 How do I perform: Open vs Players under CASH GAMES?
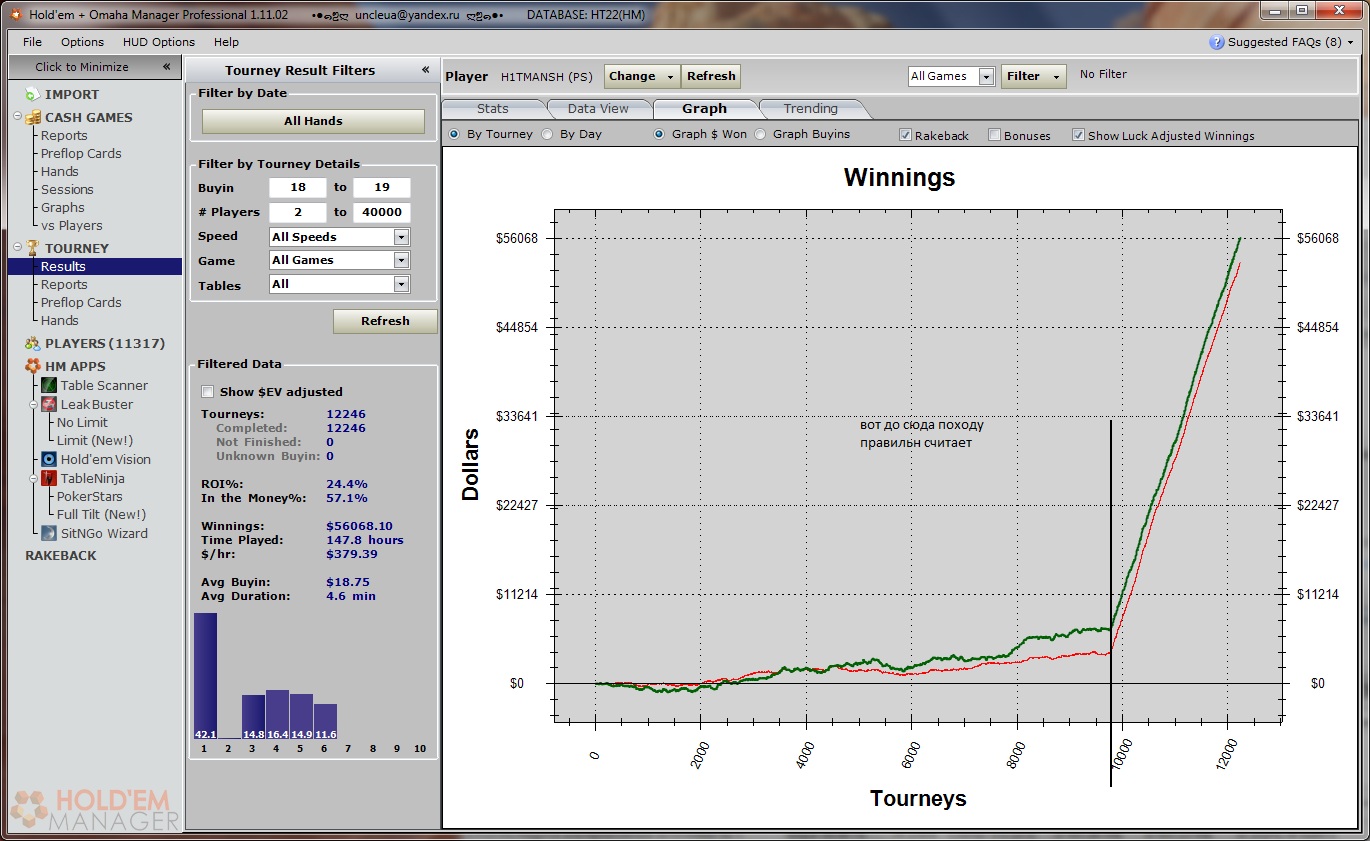pyautogui.click(x=72, y=225)
